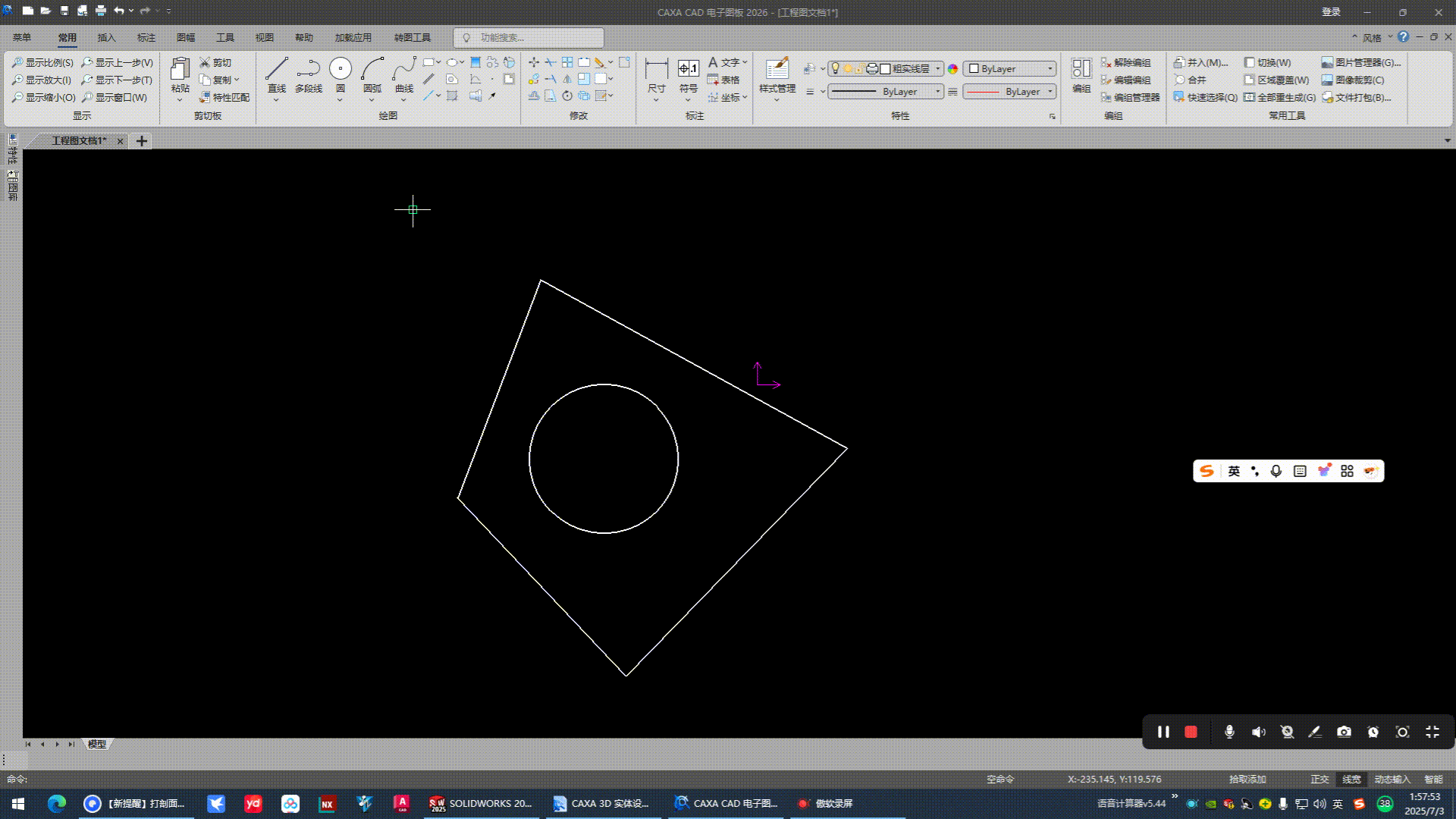Click the undo icon in quick access bar
This screenshot has height=819, width=1456.
coord(119,11)
